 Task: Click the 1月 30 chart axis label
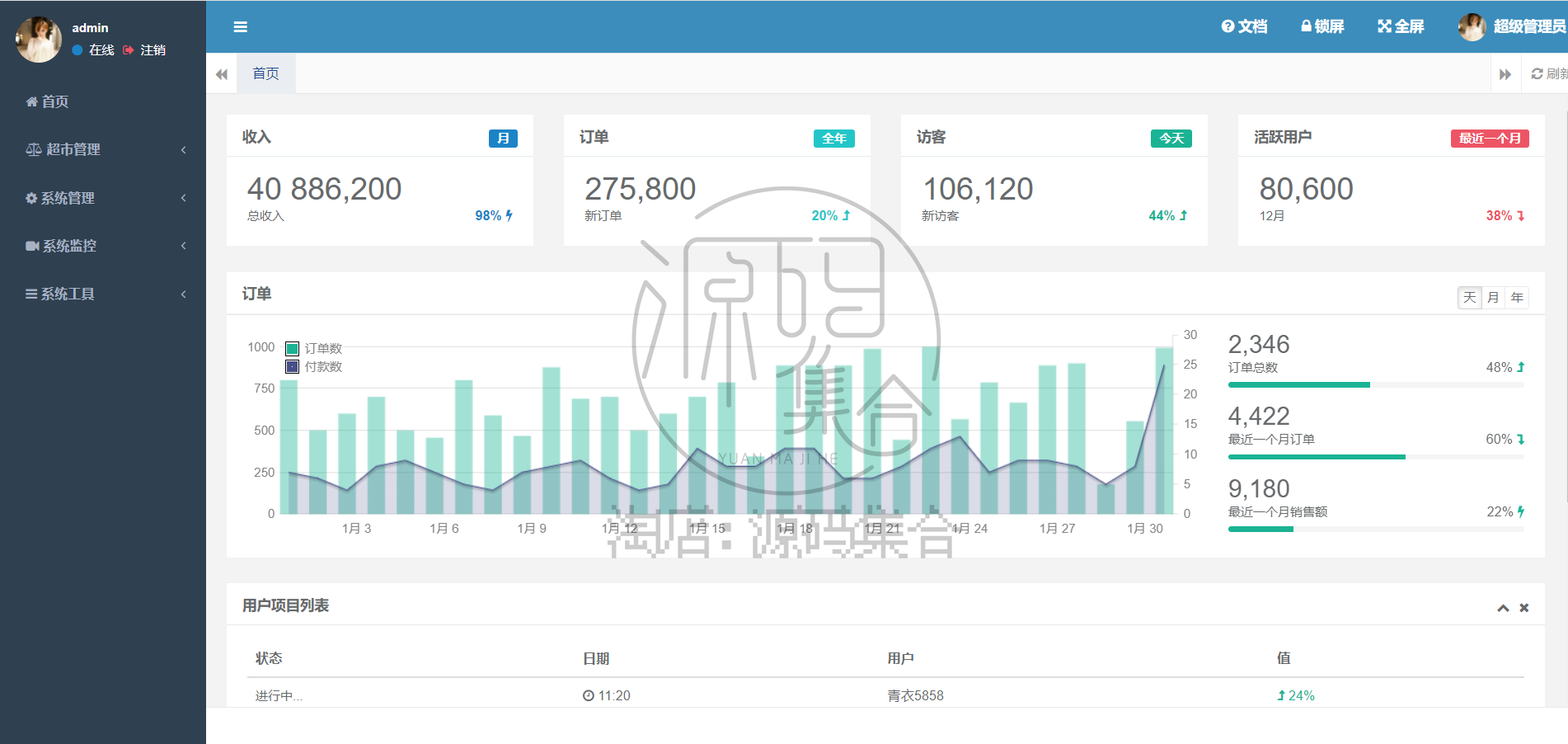[x=1145, y=528]
